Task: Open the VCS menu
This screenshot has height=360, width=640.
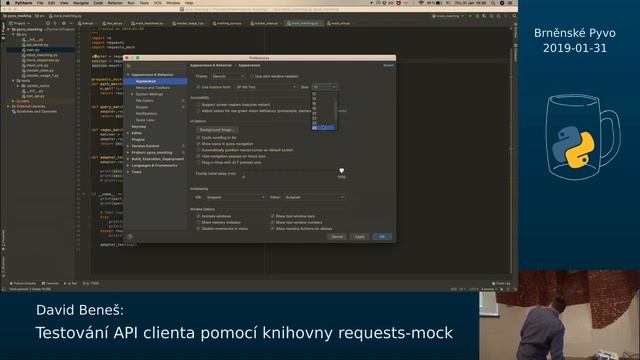Action: (x=158, y=3)
